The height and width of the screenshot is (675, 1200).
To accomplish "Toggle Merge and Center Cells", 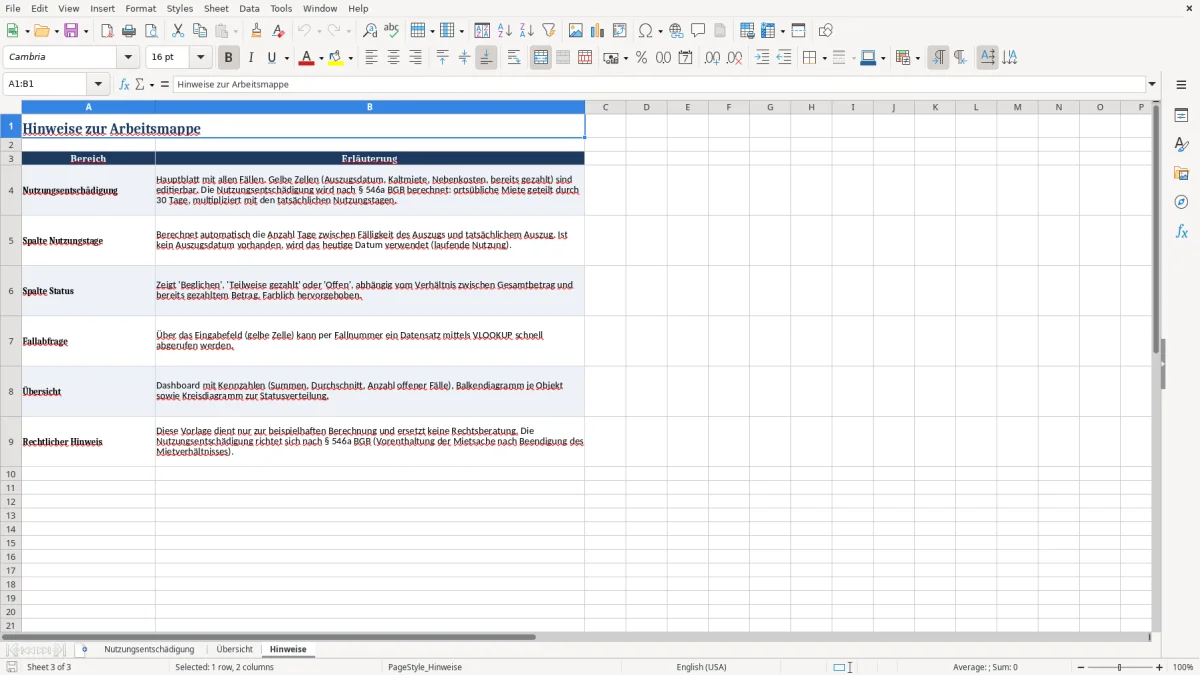I will [541, 58].
